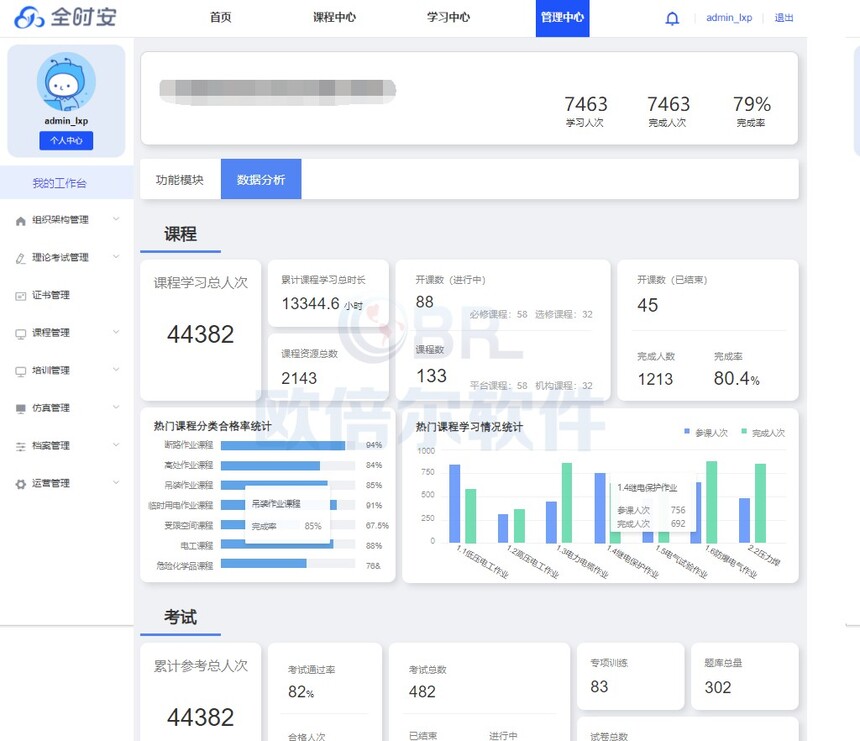Click the gear icon beside 运营管理

coord(21,484)
